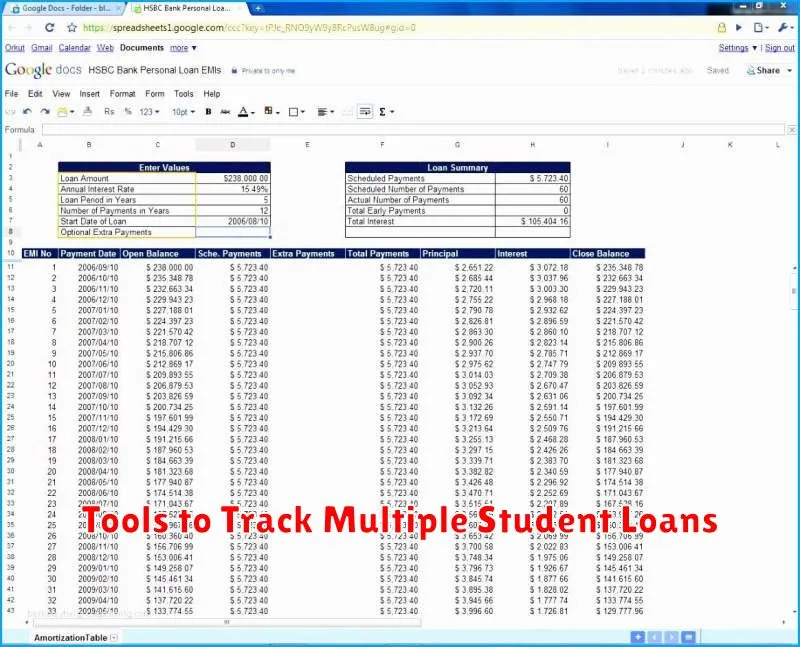Click the Redo arrow in the toolbar

(45, 112)
